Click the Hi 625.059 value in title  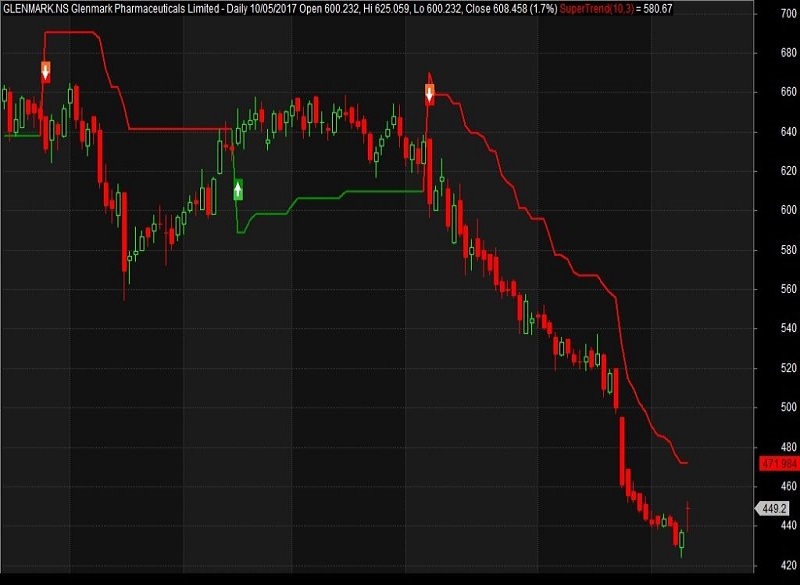[x=386, y=9]
